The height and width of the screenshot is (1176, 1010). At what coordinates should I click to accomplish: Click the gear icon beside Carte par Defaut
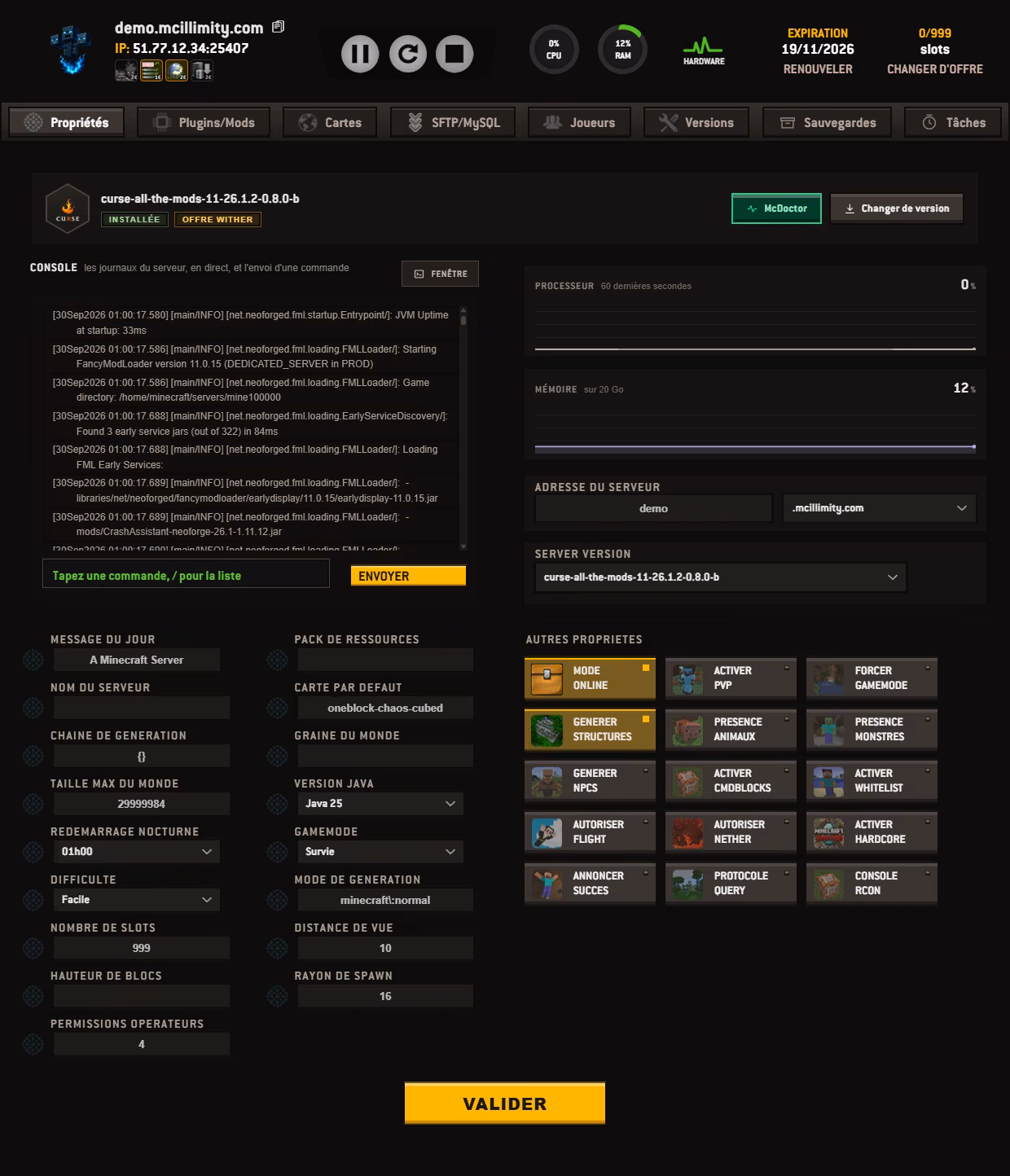277,708
